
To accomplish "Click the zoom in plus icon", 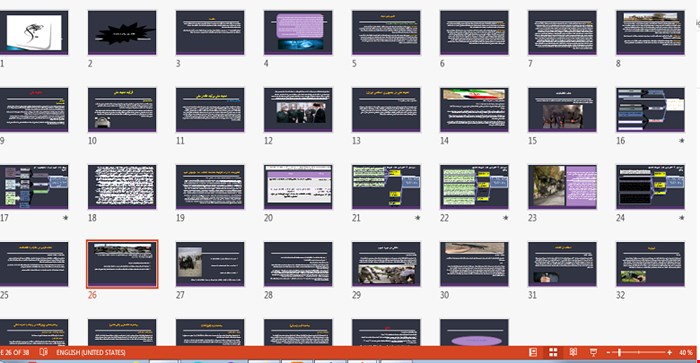I will 669,352.
